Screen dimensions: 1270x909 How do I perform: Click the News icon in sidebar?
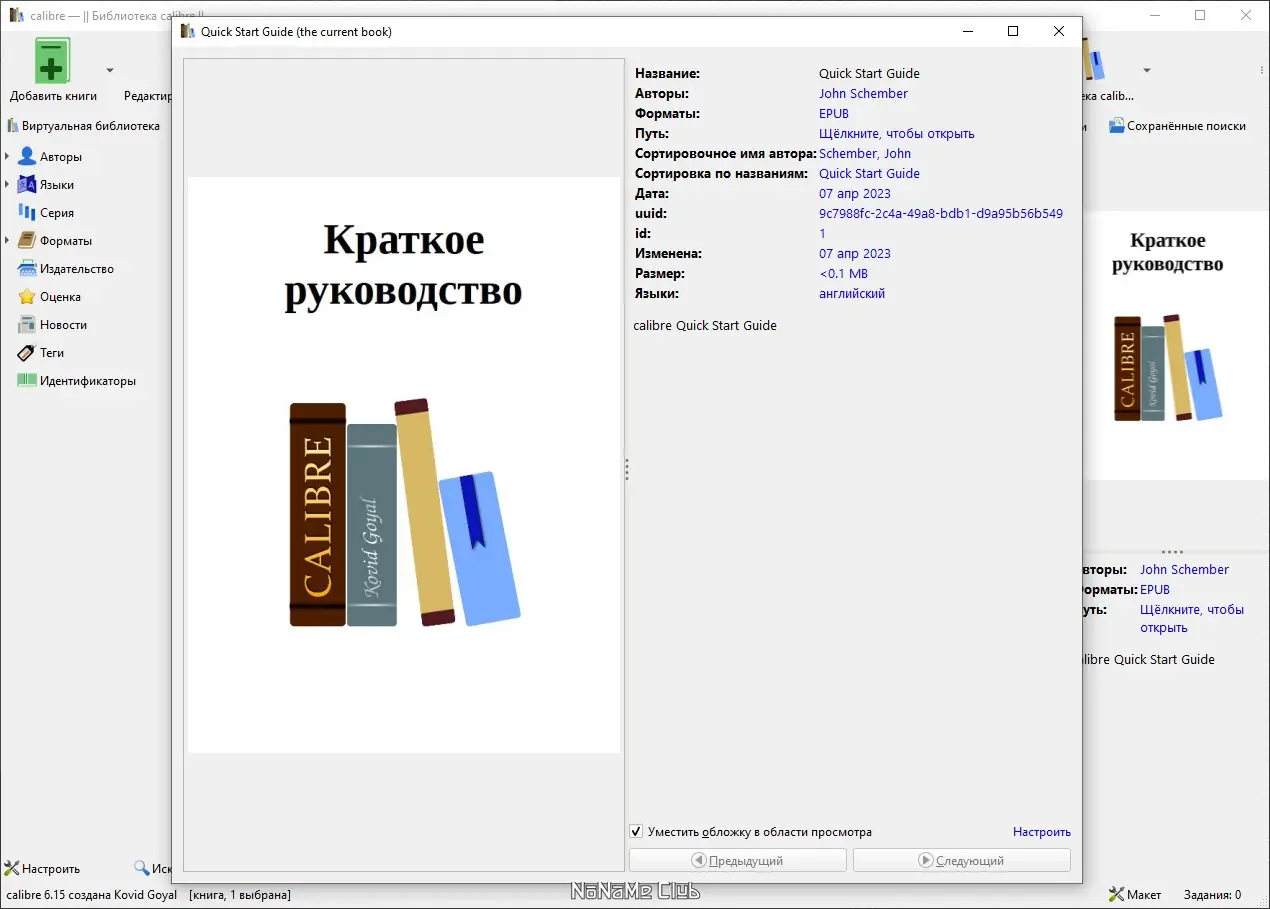[26, 325]
